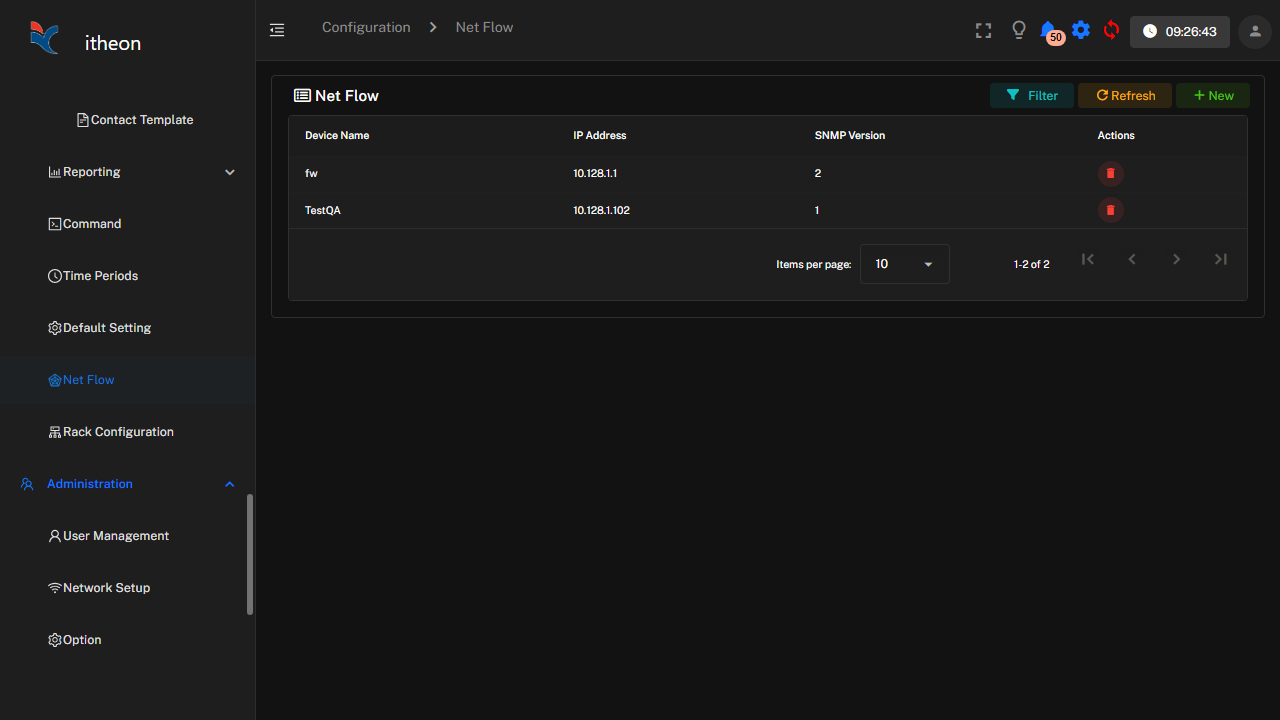The image size is (1280, 720).
Task: Select the Administration section in the sidebar
Action: 90,484
